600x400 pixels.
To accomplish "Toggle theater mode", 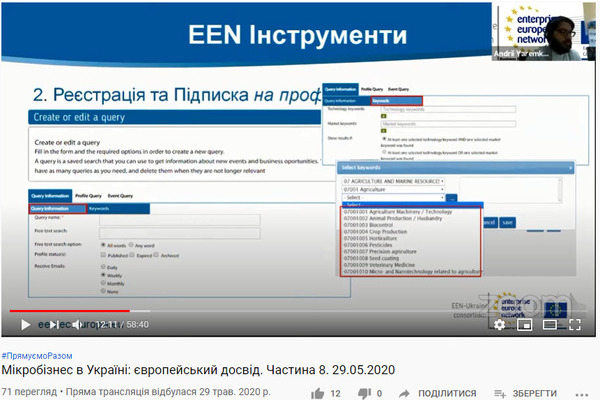I will 549,325.
